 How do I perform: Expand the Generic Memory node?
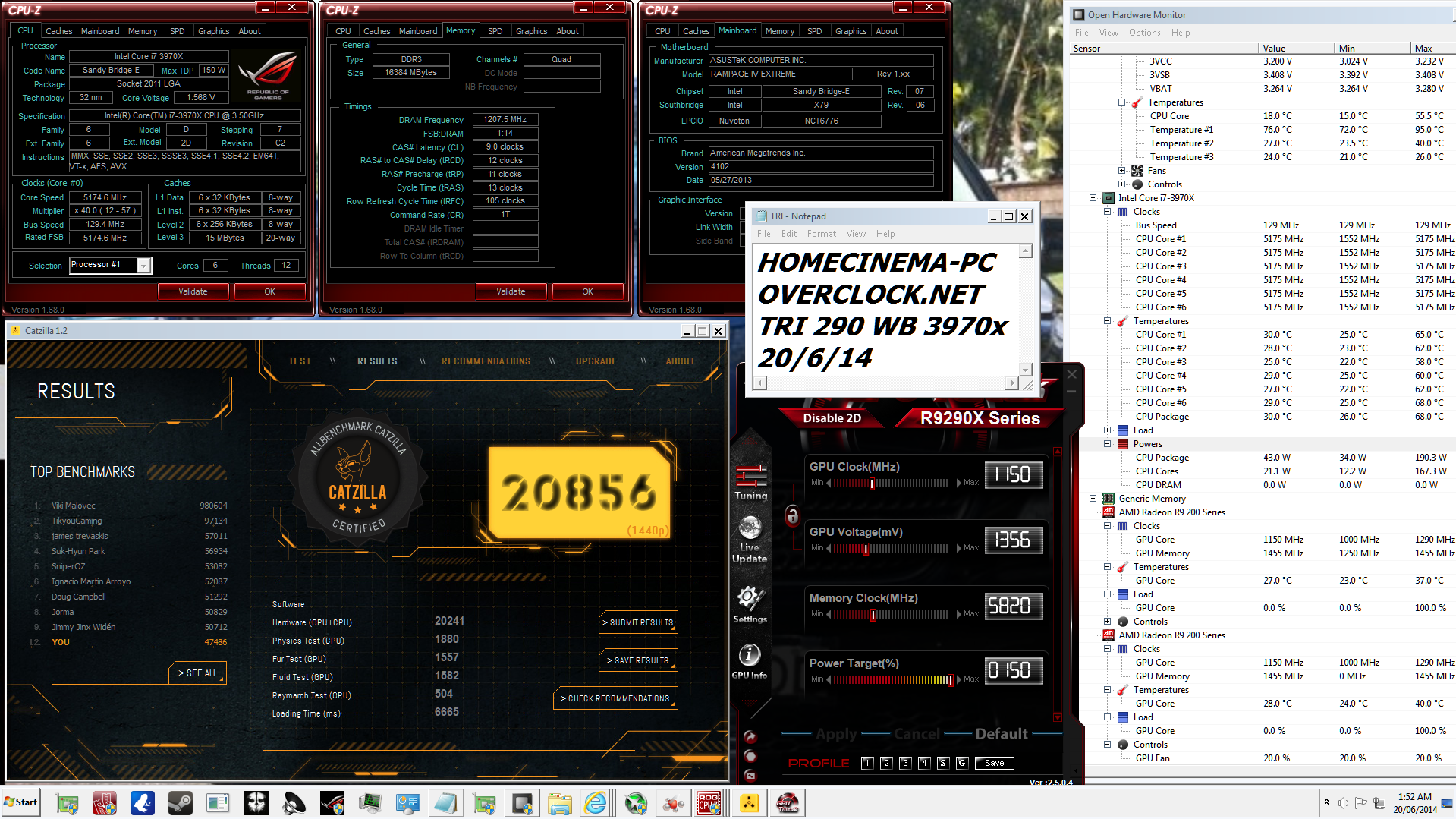[x=1093, y=499]
